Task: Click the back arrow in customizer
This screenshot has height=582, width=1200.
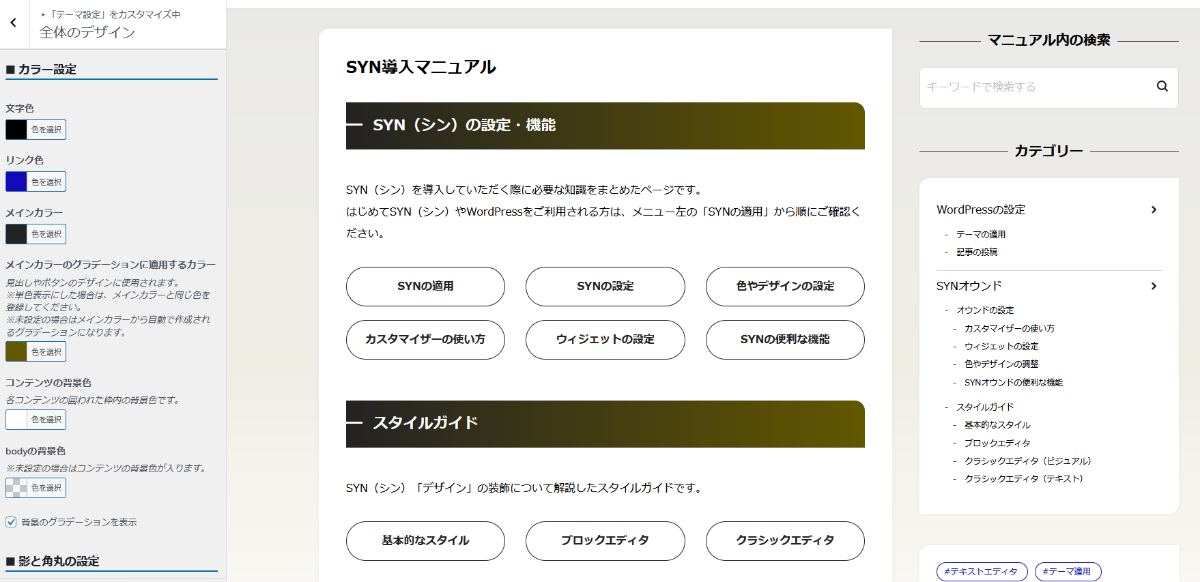Action: pos(13,23)
